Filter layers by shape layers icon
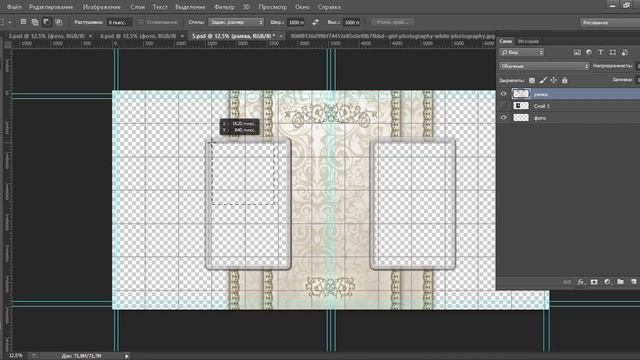Viewport: 640px width, 360px height. tap(613, 52)
